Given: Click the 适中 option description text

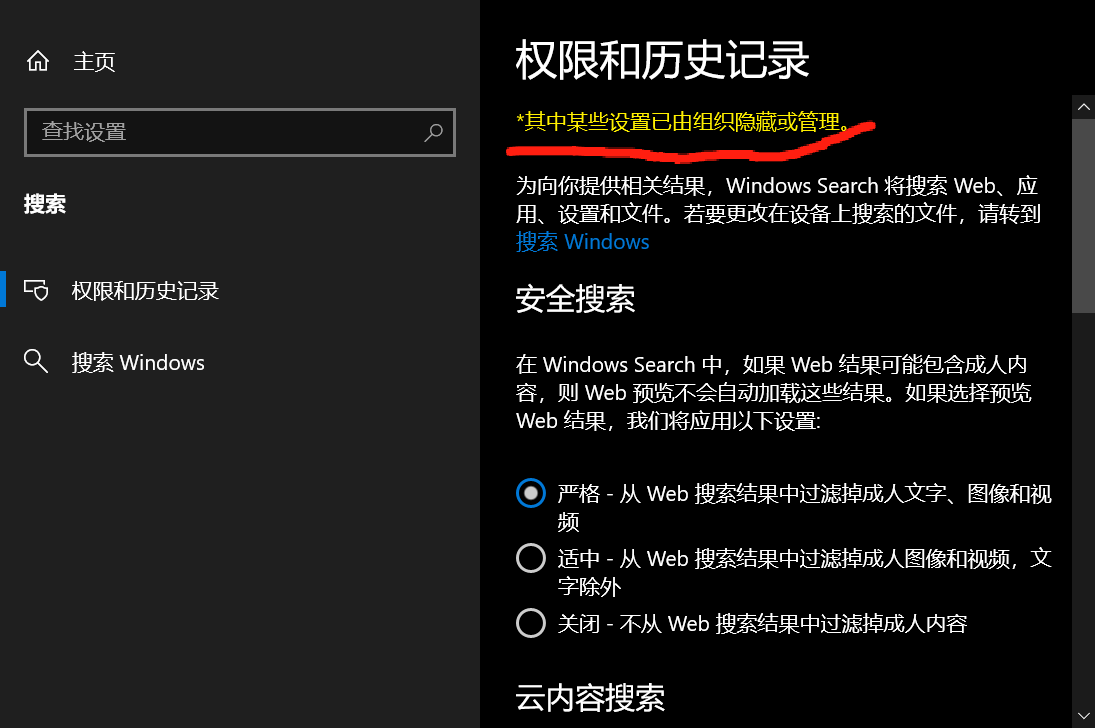Looking at the screenshot, I should pos(804,572).
